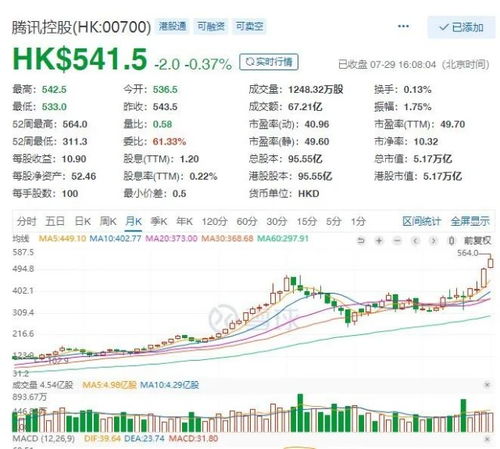Switch to the 15分 chart tab
This screenshot has width=500, height=449.
pos(306,221)
